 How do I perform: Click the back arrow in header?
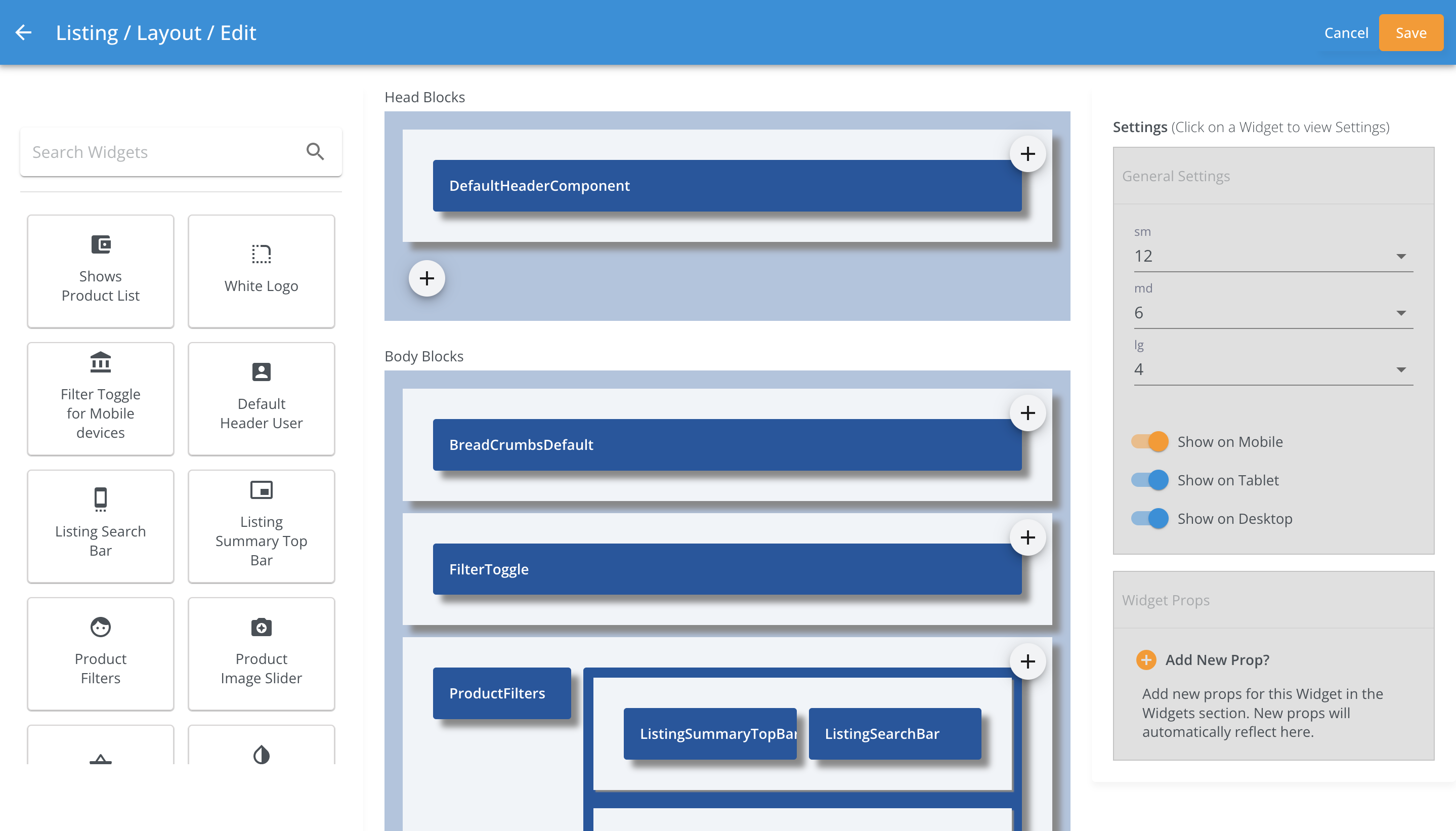point(23,32)
